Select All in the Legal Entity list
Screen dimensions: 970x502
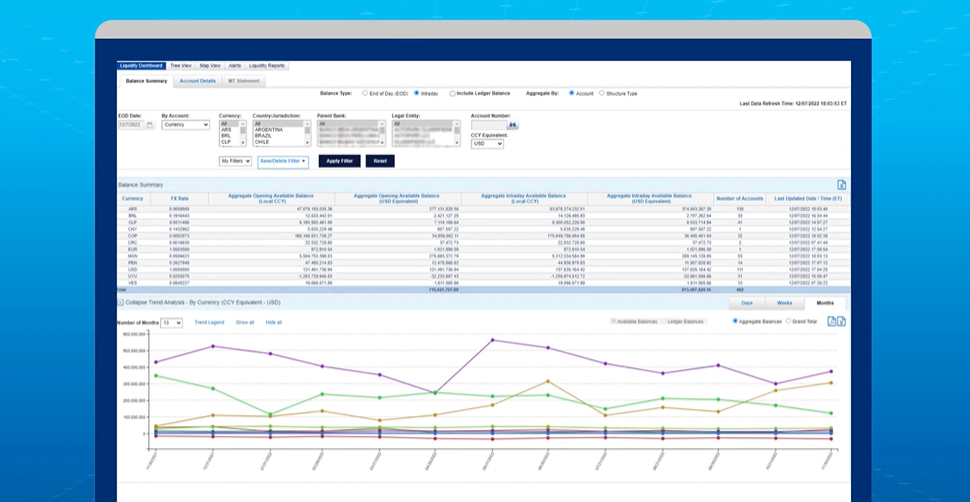pos(423,124)
